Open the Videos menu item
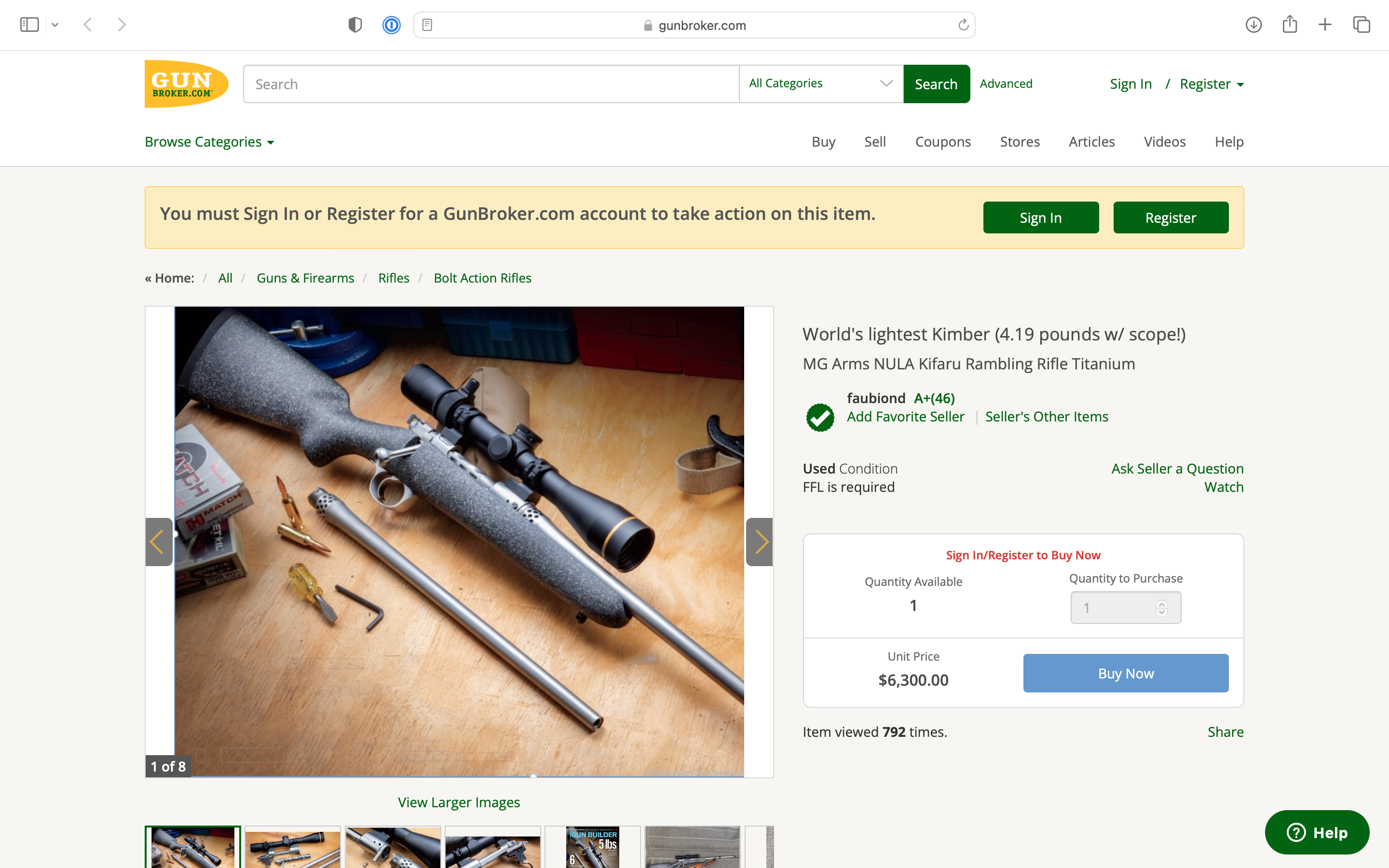This screenshot has width=1389, height=868. tap(1165, 142)
